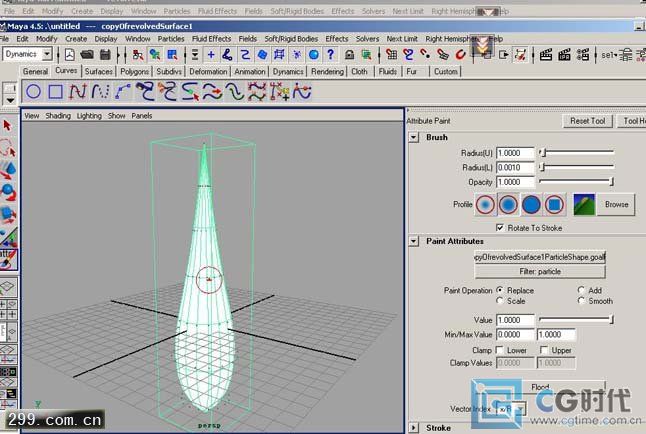Select Smooth paint operation

(x=581, y=301)
